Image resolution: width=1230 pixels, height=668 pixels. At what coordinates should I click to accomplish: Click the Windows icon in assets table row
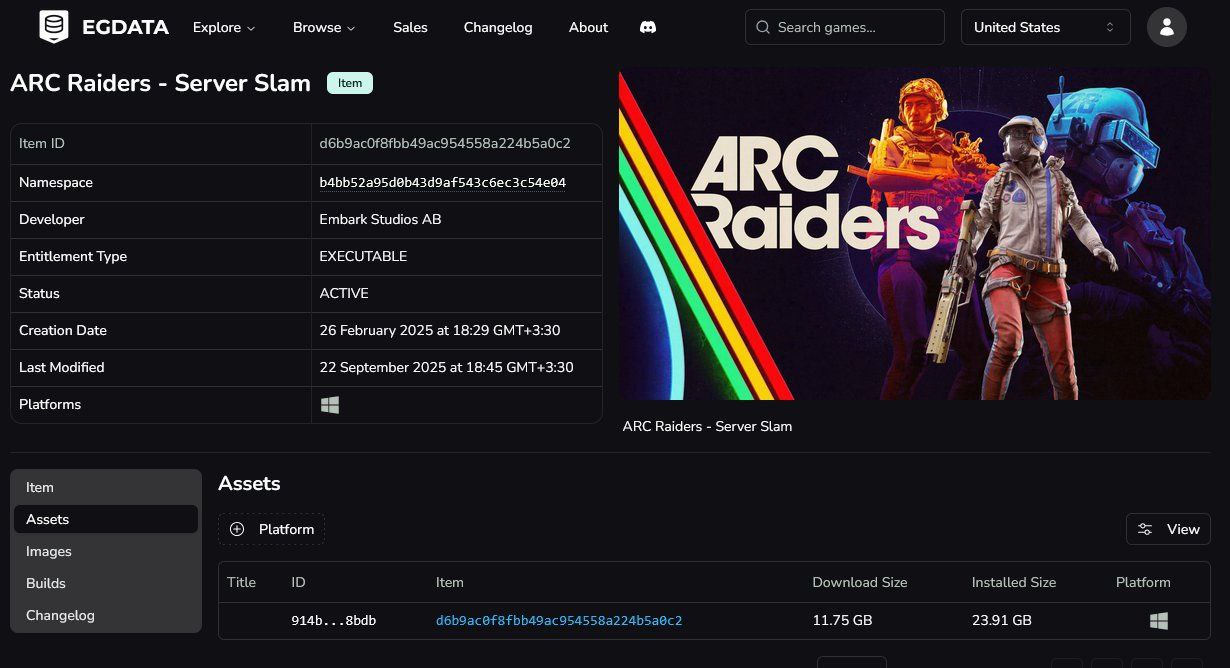coord(1159,621)
